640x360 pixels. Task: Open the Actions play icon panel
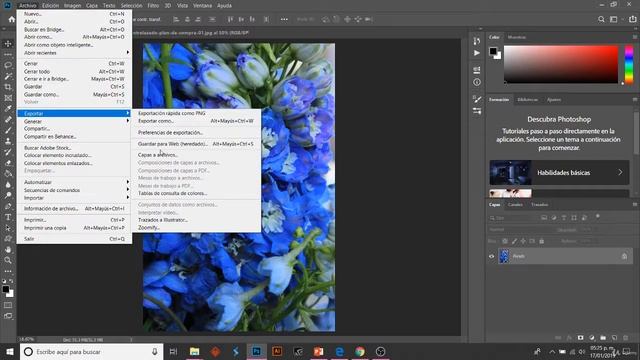pyautogui.click(x=477, y=53)
